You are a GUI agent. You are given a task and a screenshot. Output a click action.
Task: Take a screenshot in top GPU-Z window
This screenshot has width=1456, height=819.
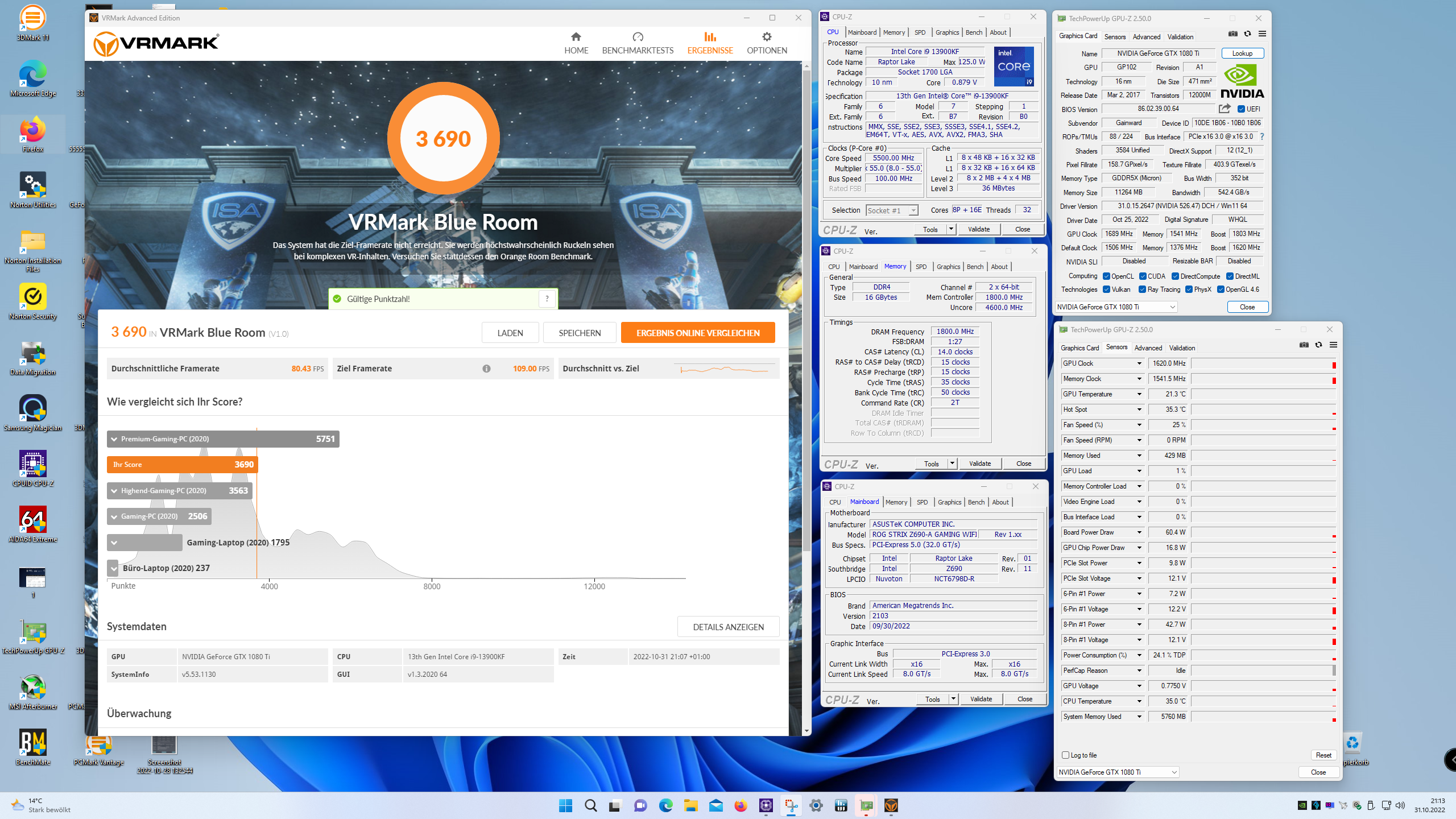click(x=1232, y=34)
